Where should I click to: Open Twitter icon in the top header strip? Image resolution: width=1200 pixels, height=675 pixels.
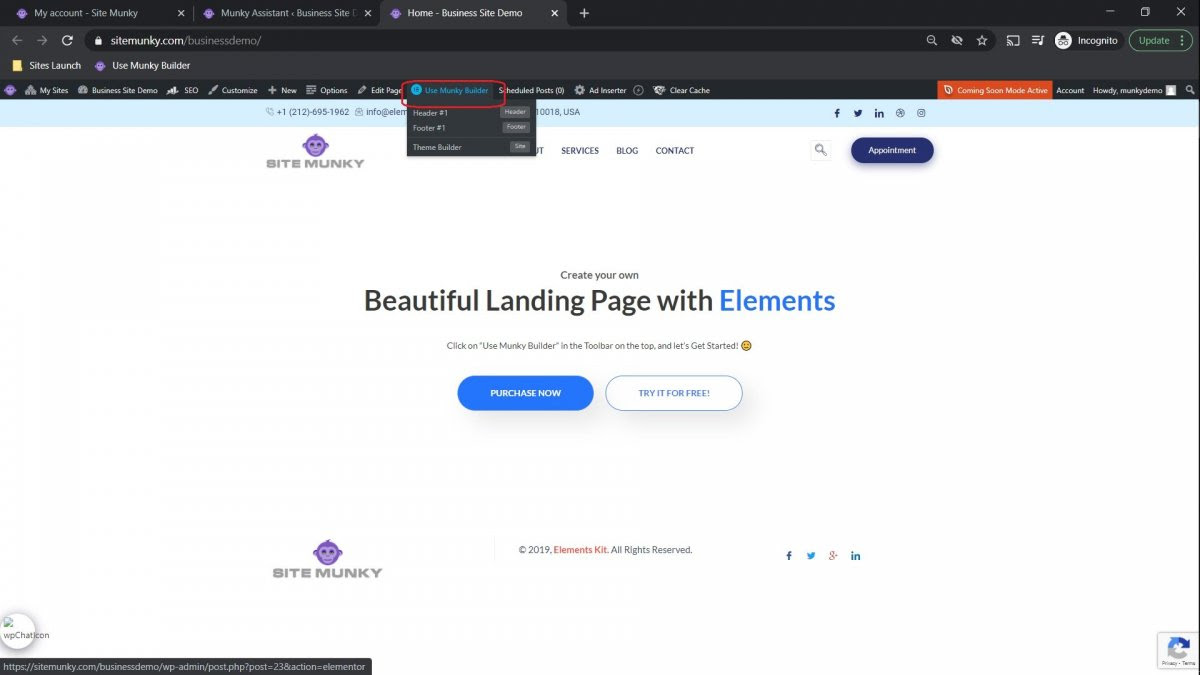[858, 113]
